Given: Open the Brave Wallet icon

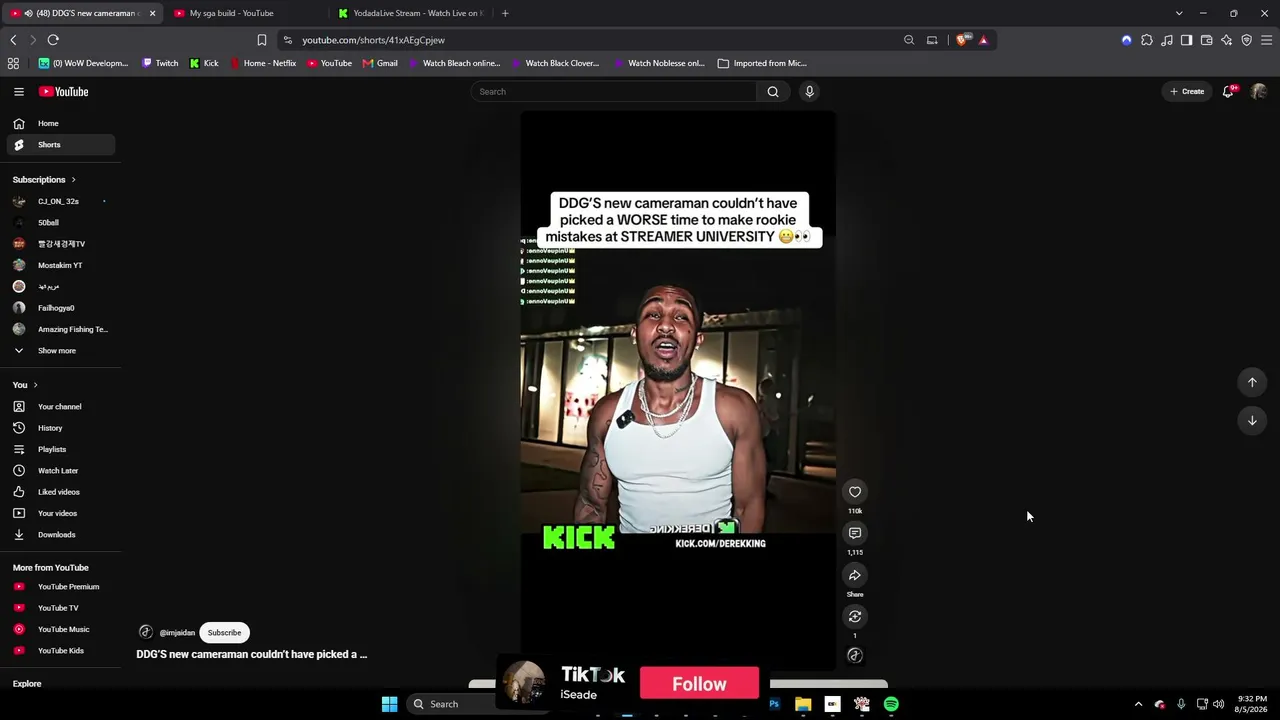Looking at the screenshot, I should (1207, 40).
